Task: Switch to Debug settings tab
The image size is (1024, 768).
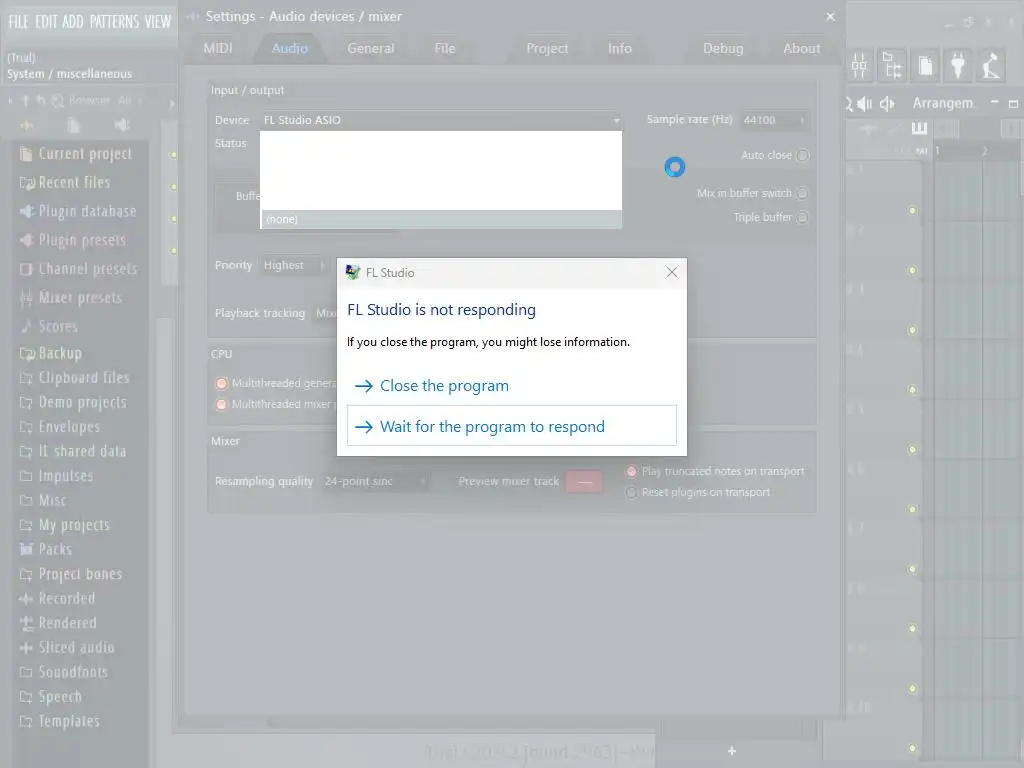Action: pos(723,48)
